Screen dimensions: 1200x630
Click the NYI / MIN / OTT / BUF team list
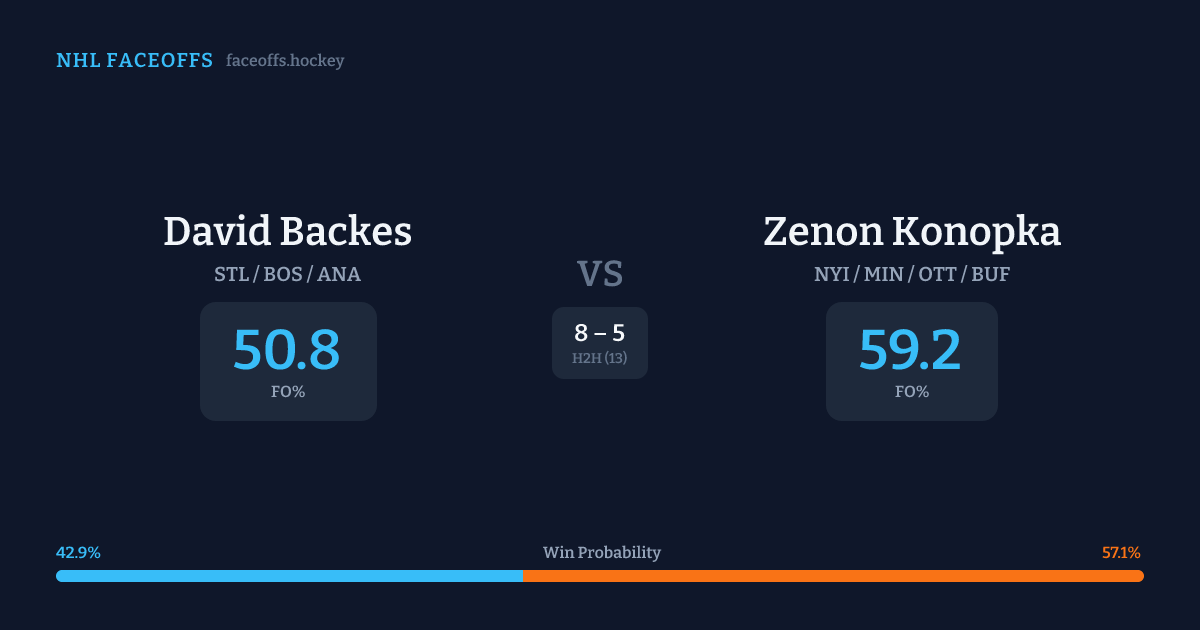point(912,274)
